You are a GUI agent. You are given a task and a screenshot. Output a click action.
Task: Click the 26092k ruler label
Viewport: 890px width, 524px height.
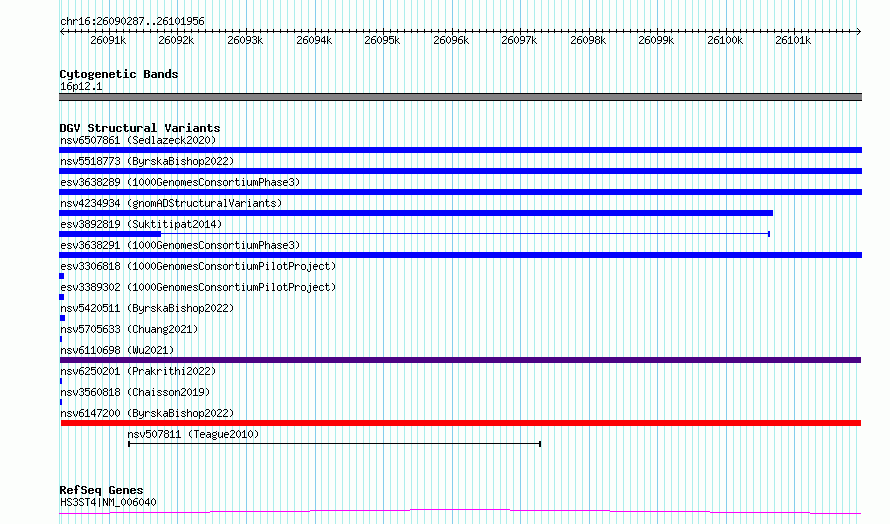click(176, 40)
